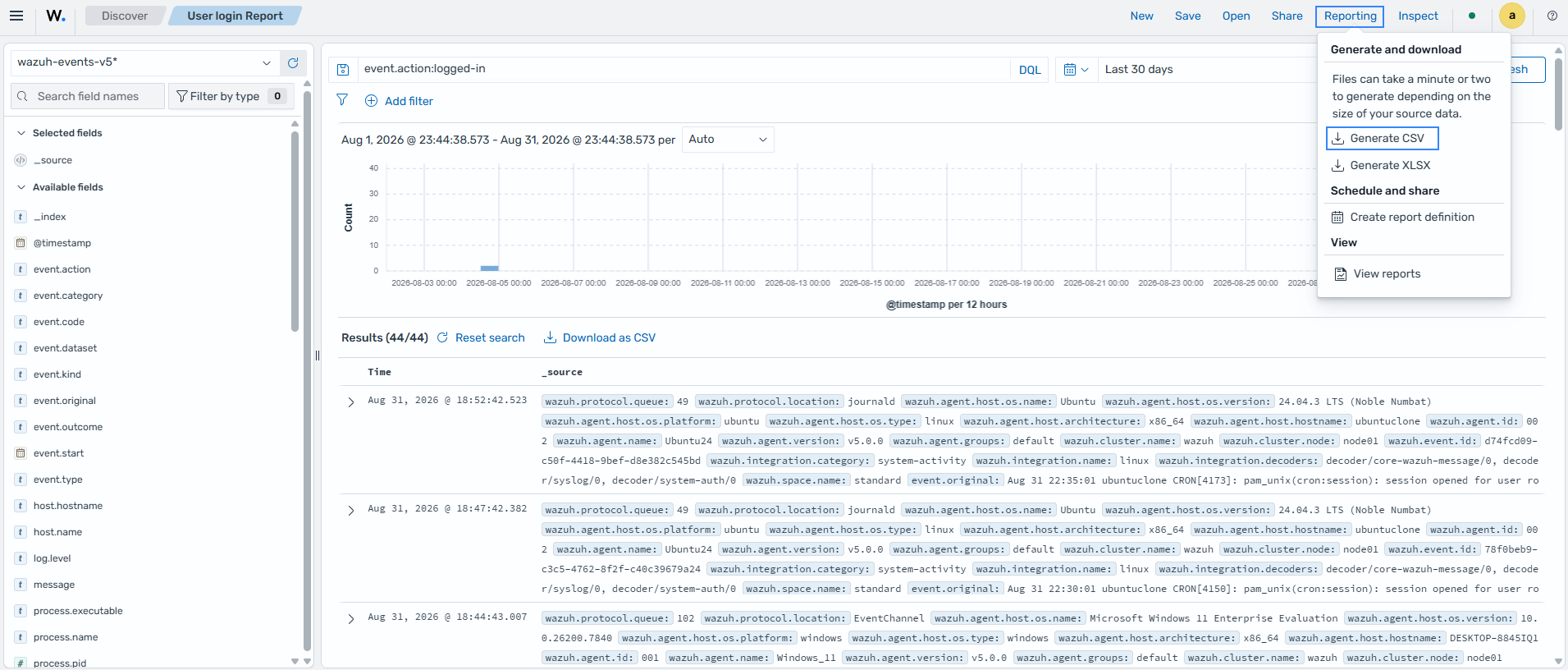This screenshot has height=670, width=1568.
Task: Click the View reports document icon
Action: pyautogui.click(x=1340, y=274)
